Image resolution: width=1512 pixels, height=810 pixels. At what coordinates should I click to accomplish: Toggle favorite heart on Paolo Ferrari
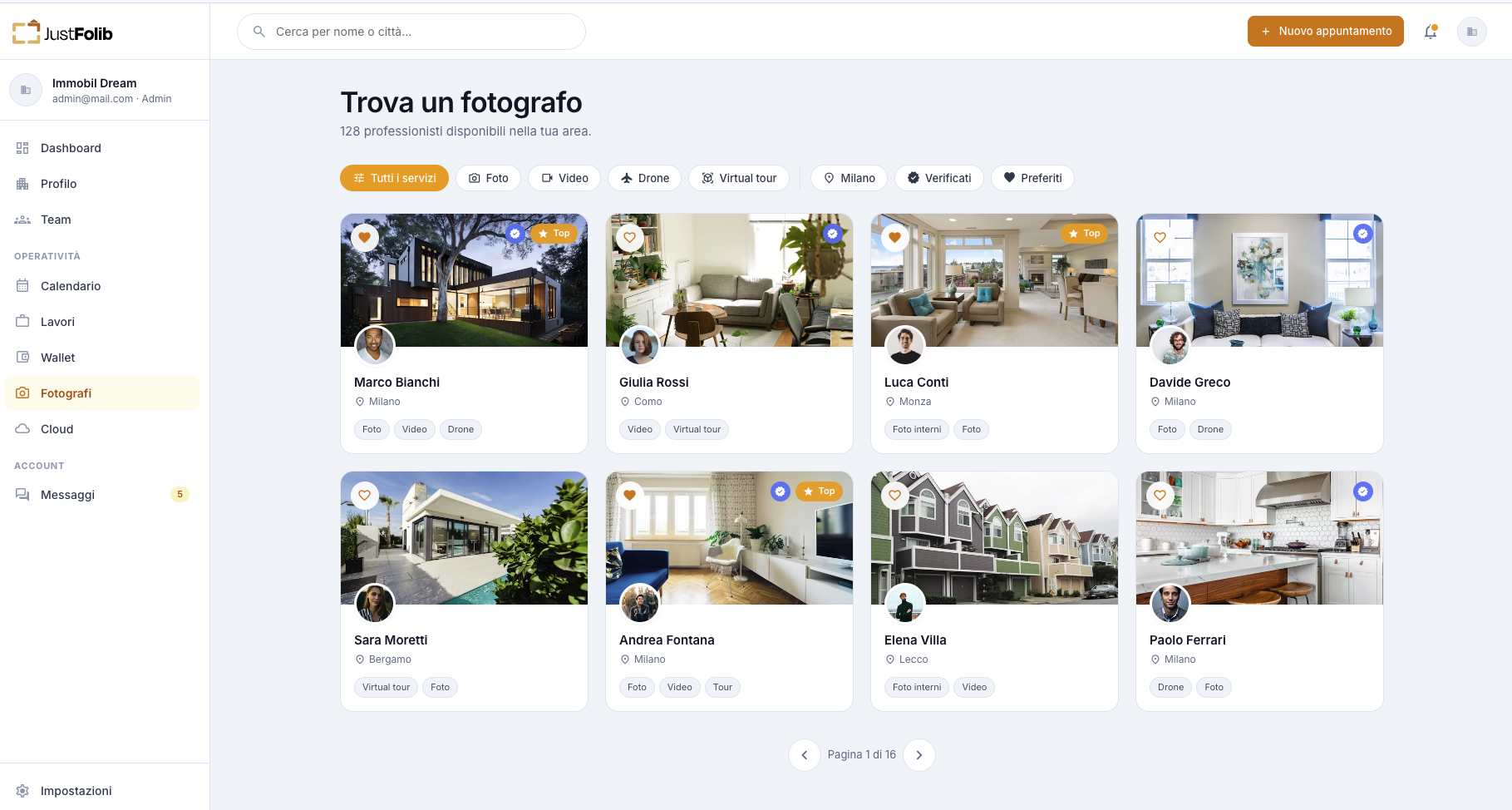[1160, 496]
